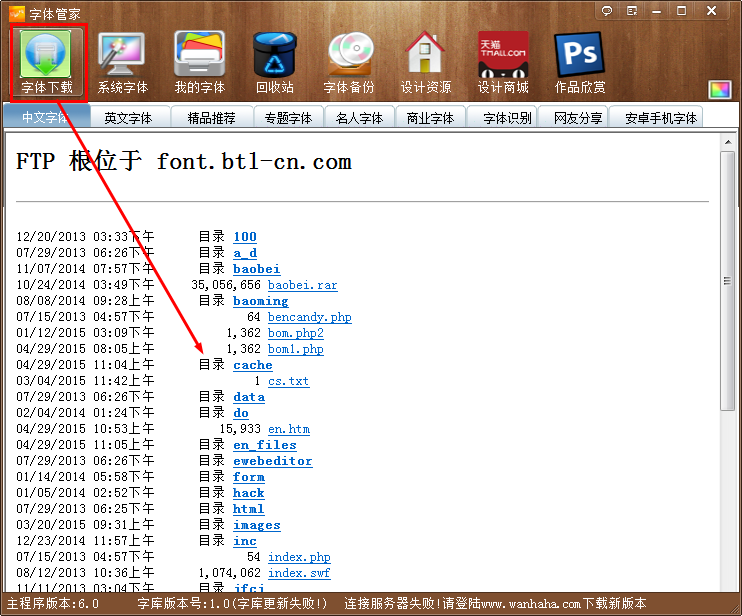The width and height of the screenshot is (742, 616).
Task: Open the html directory link
Action: (249, 509)
